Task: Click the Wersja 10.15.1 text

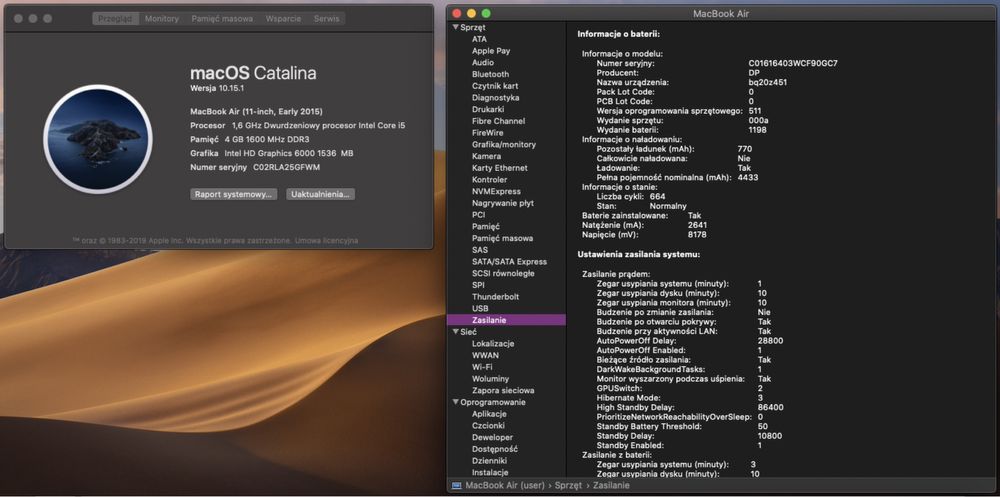Action: click(217, 88)
